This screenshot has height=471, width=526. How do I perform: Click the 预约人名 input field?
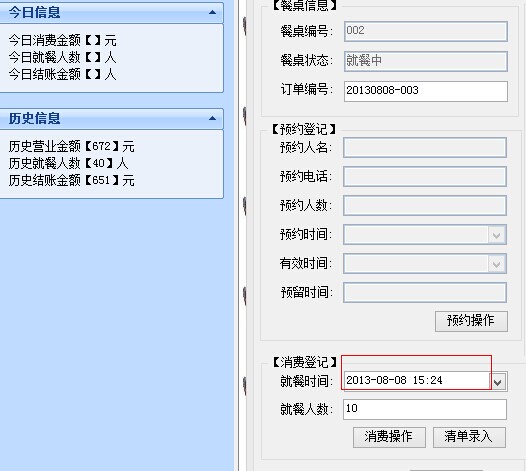point(425,148)
